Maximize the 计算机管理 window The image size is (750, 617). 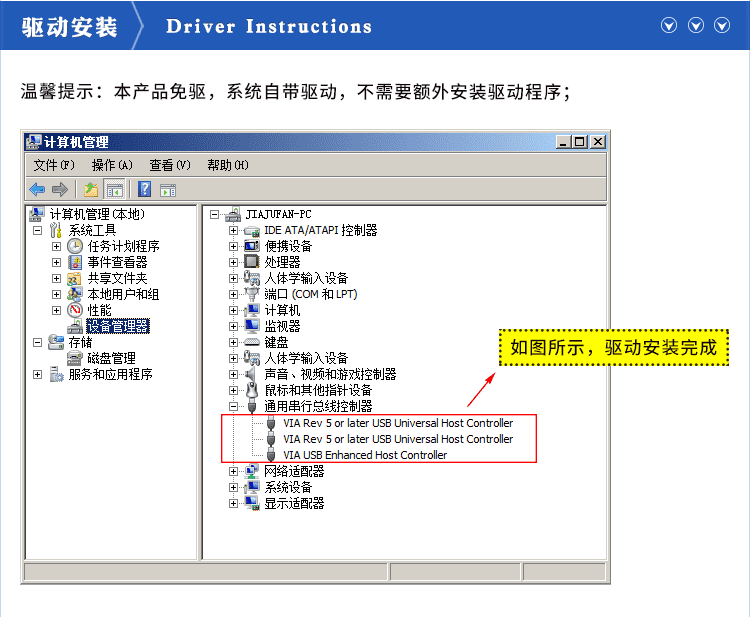(580, 142)
